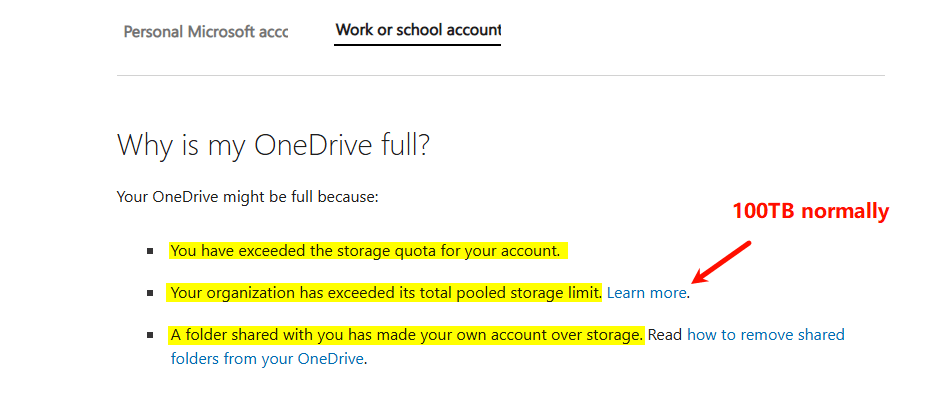Click the horizontal divider below the tabs

500,76
